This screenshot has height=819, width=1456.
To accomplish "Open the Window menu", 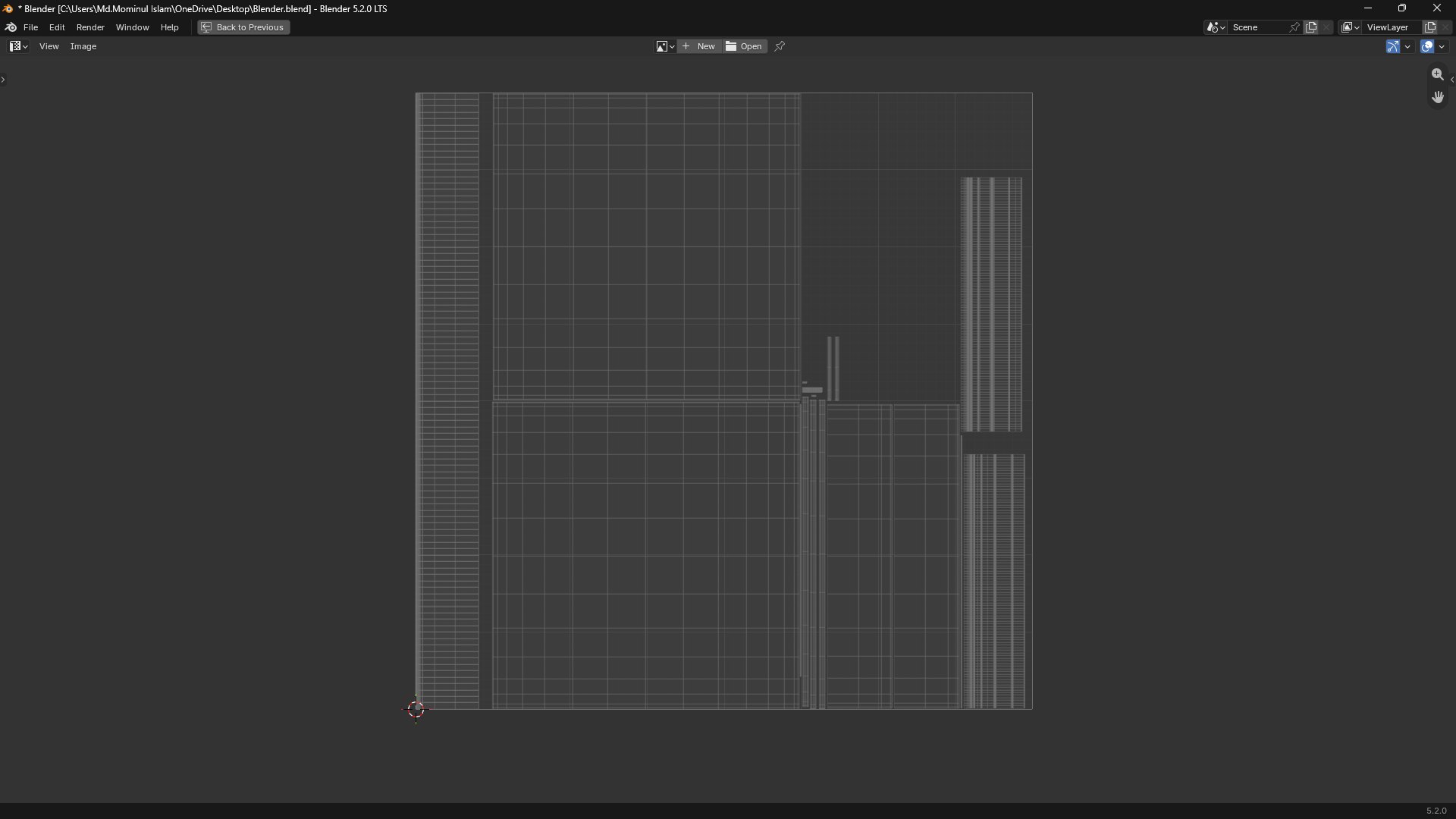I will coord(132,27).
